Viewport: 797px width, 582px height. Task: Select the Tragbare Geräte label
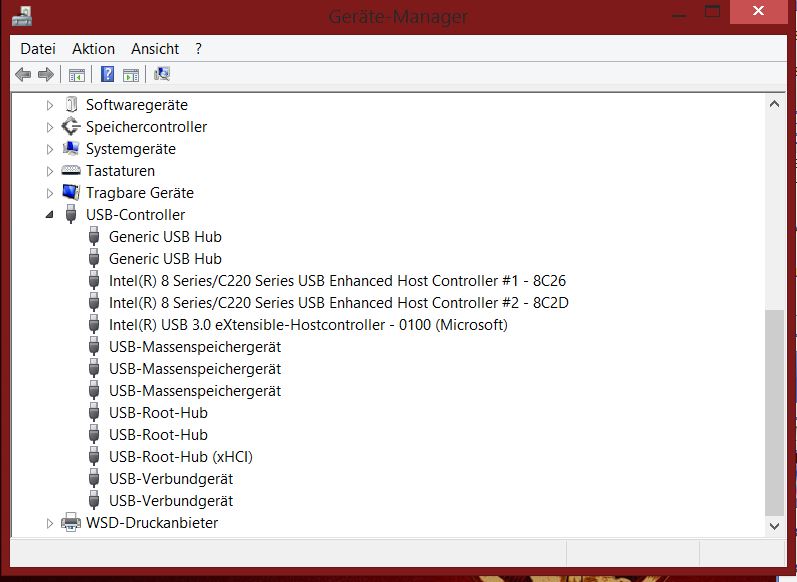(140, 193)
